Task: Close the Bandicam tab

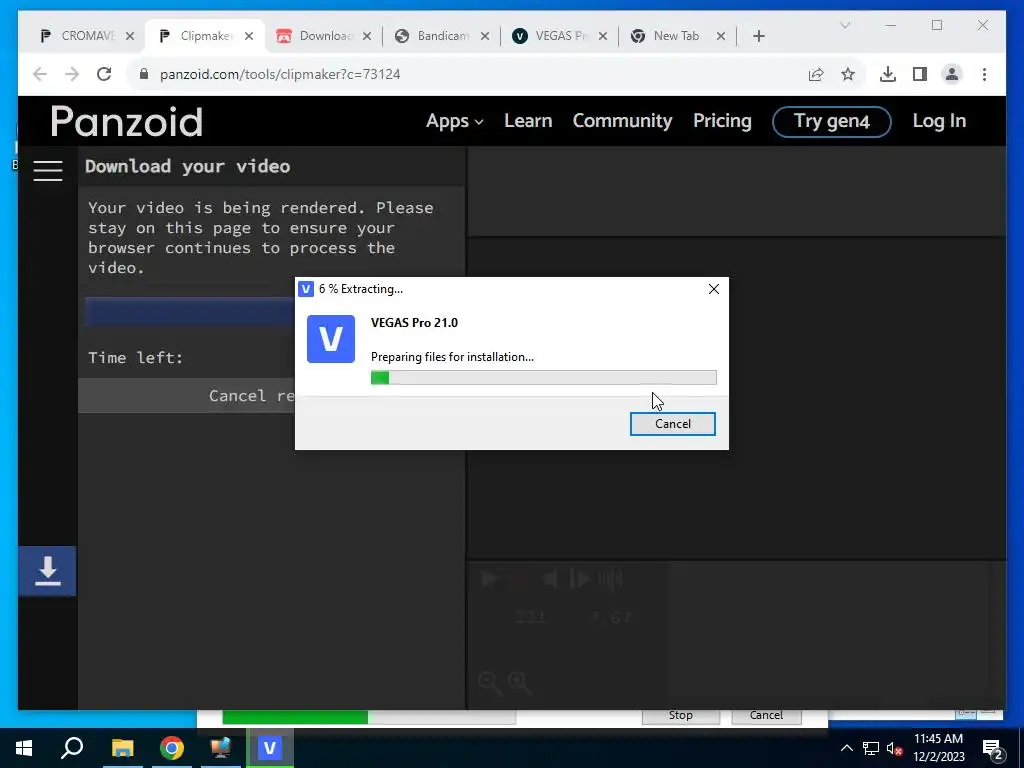Action: point(485,36)
